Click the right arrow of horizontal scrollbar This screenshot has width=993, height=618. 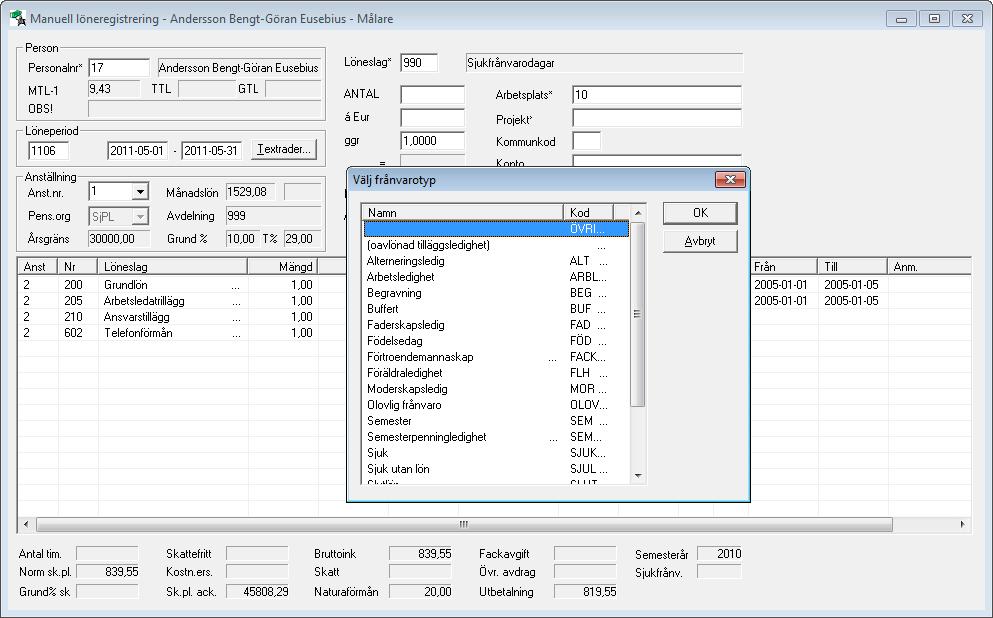[x=963, y=524]
